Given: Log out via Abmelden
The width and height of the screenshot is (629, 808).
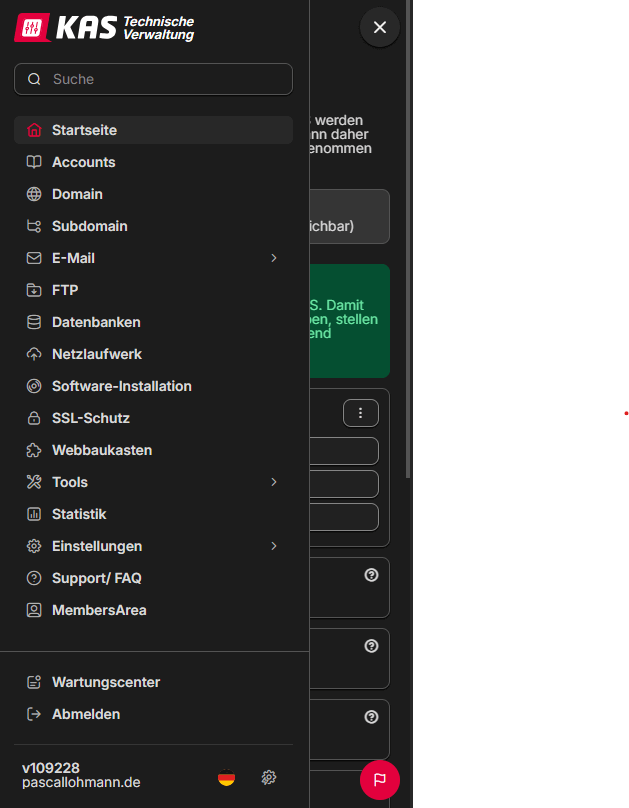Looking at the screenshot, I should (x=154, y=714).
